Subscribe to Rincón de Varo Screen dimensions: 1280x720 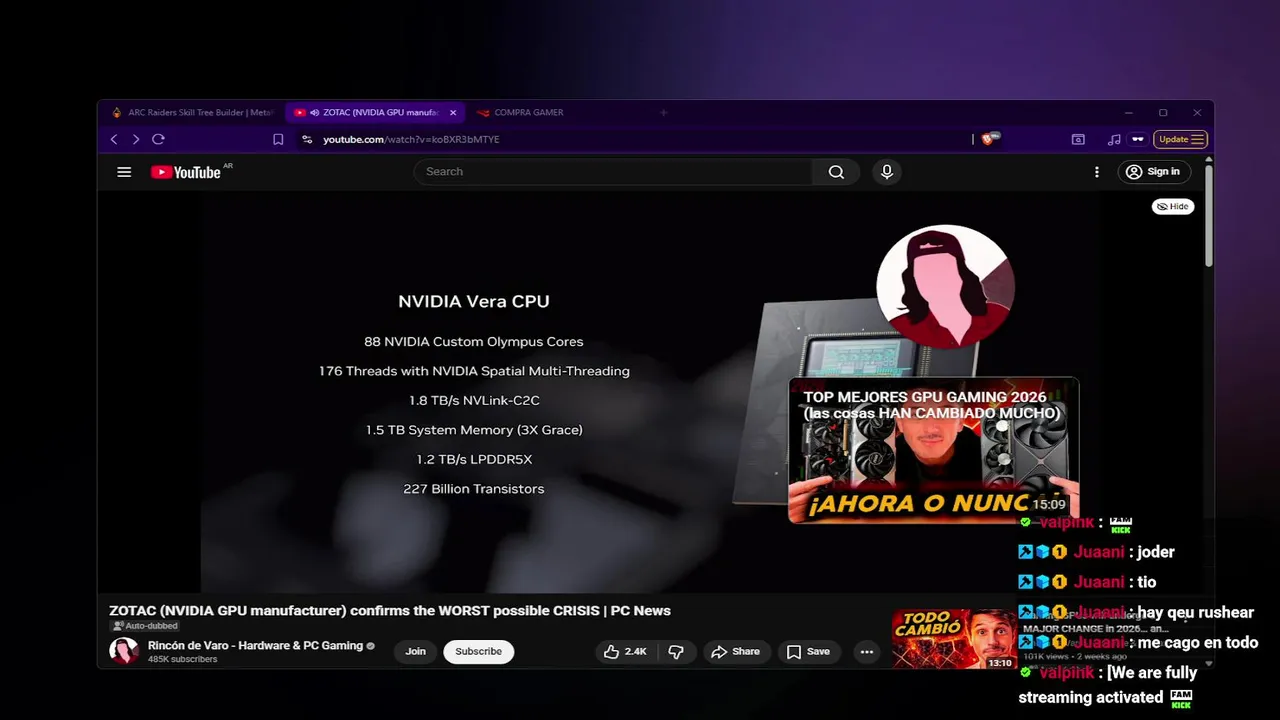coord(478,652)
